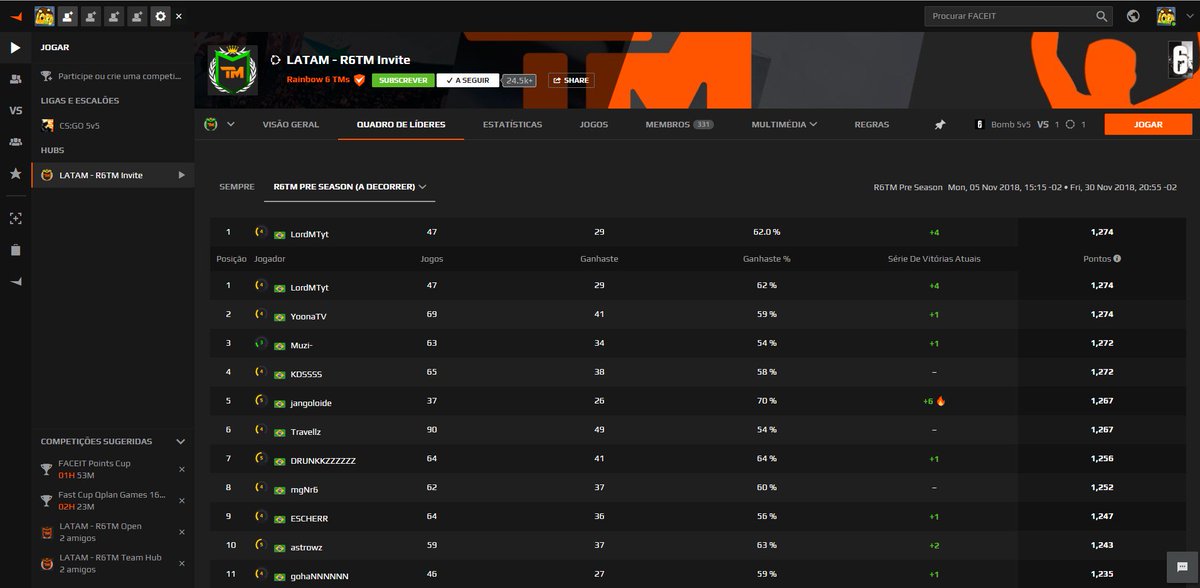Open the Multimédia dropdown tab
This screenshot has height=588, width=1200.
(784, 125)
